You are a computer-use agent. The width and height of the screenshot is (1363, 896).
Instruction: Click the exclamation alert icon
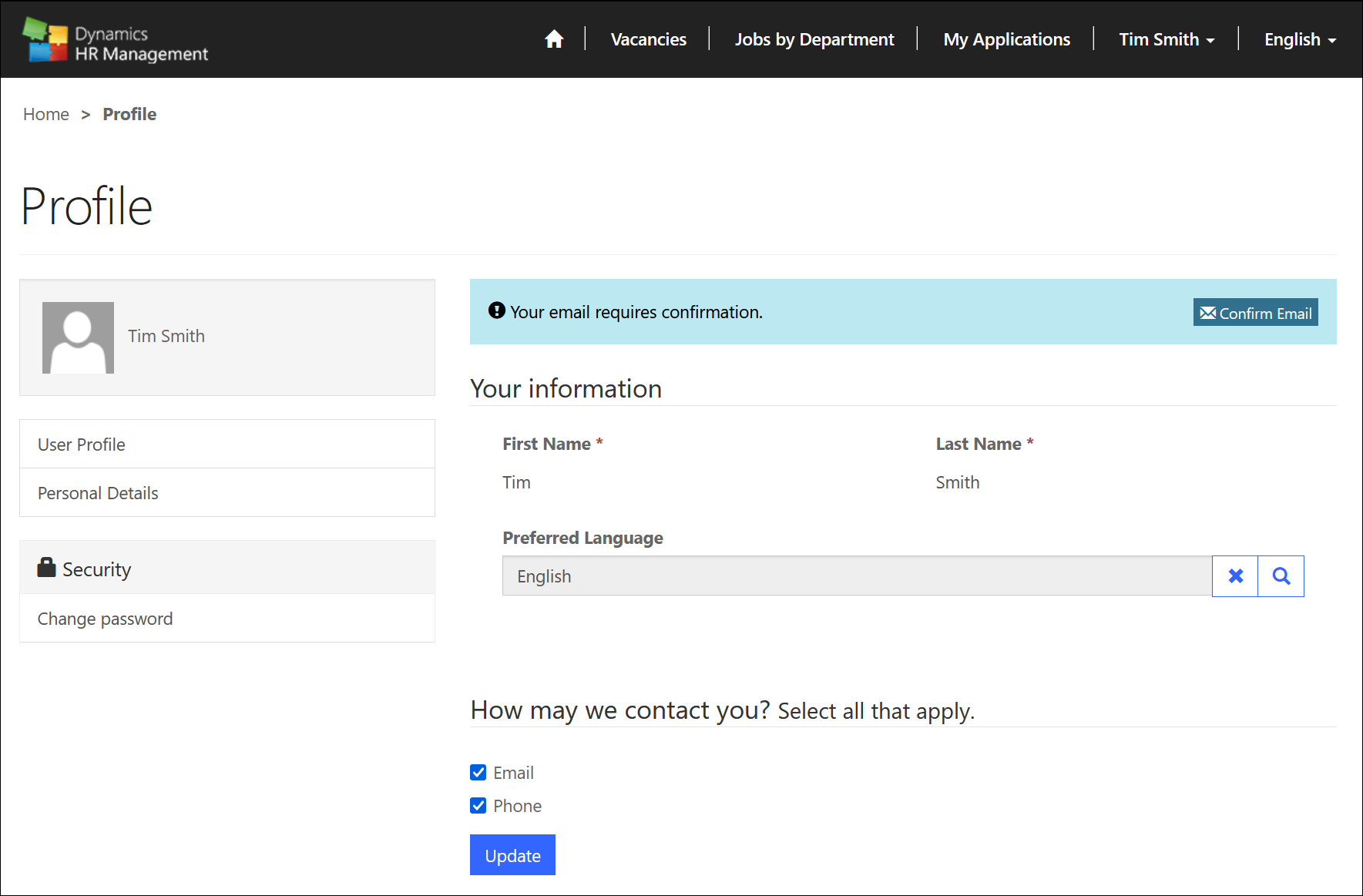pos(497,310)
